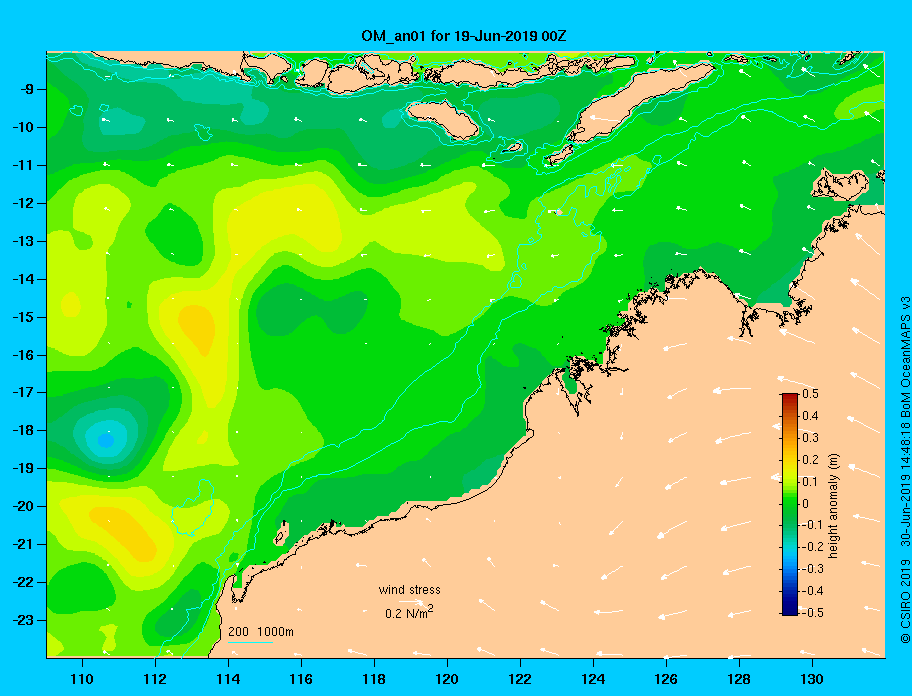
Task: Click the latitude axis label "-19"
Action: [x=23, y=469]
